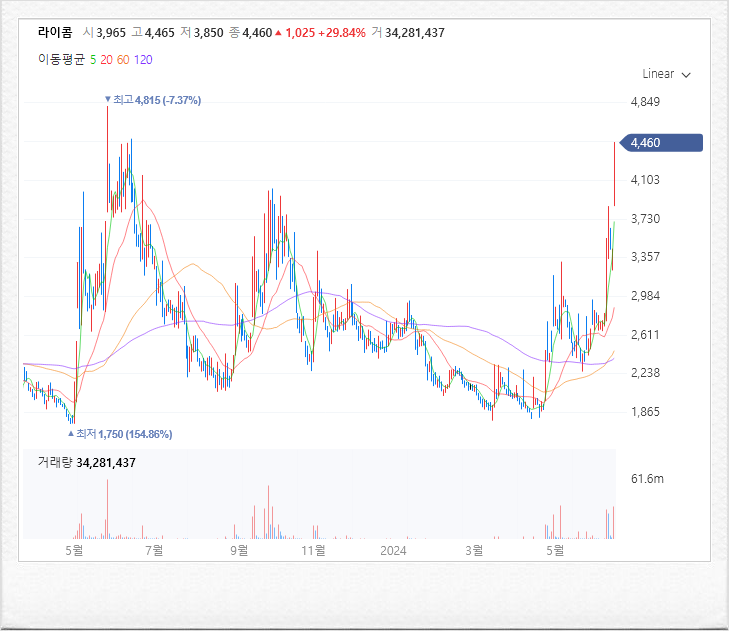Click the +29.84% change value
This screenshot has height=631, width=729.
click(342, 33)
